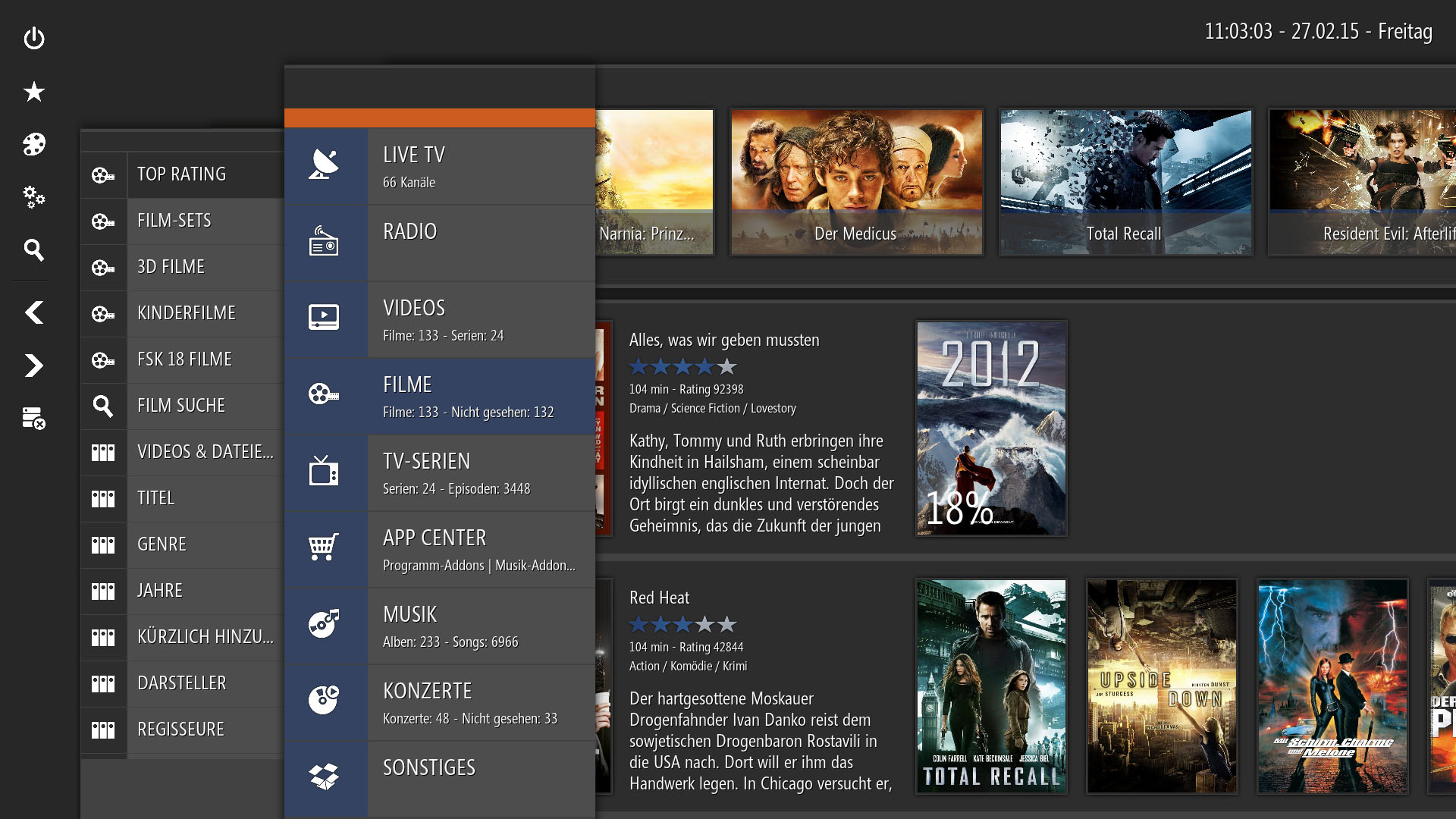Open KONZERTE menu entry
Image resolution: width=1456 pixels, height=819 pixels.
point(440,702)
